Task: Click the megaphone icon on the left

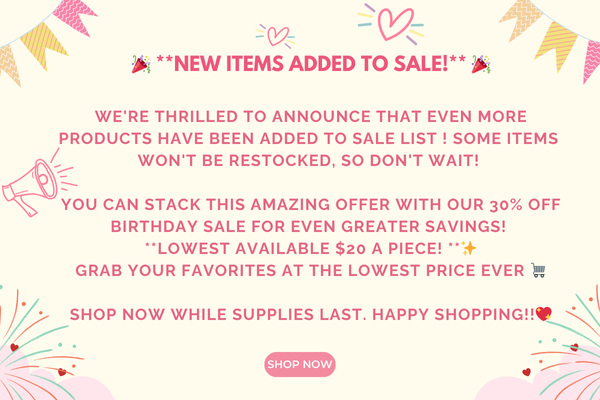Action: [38, 183]
